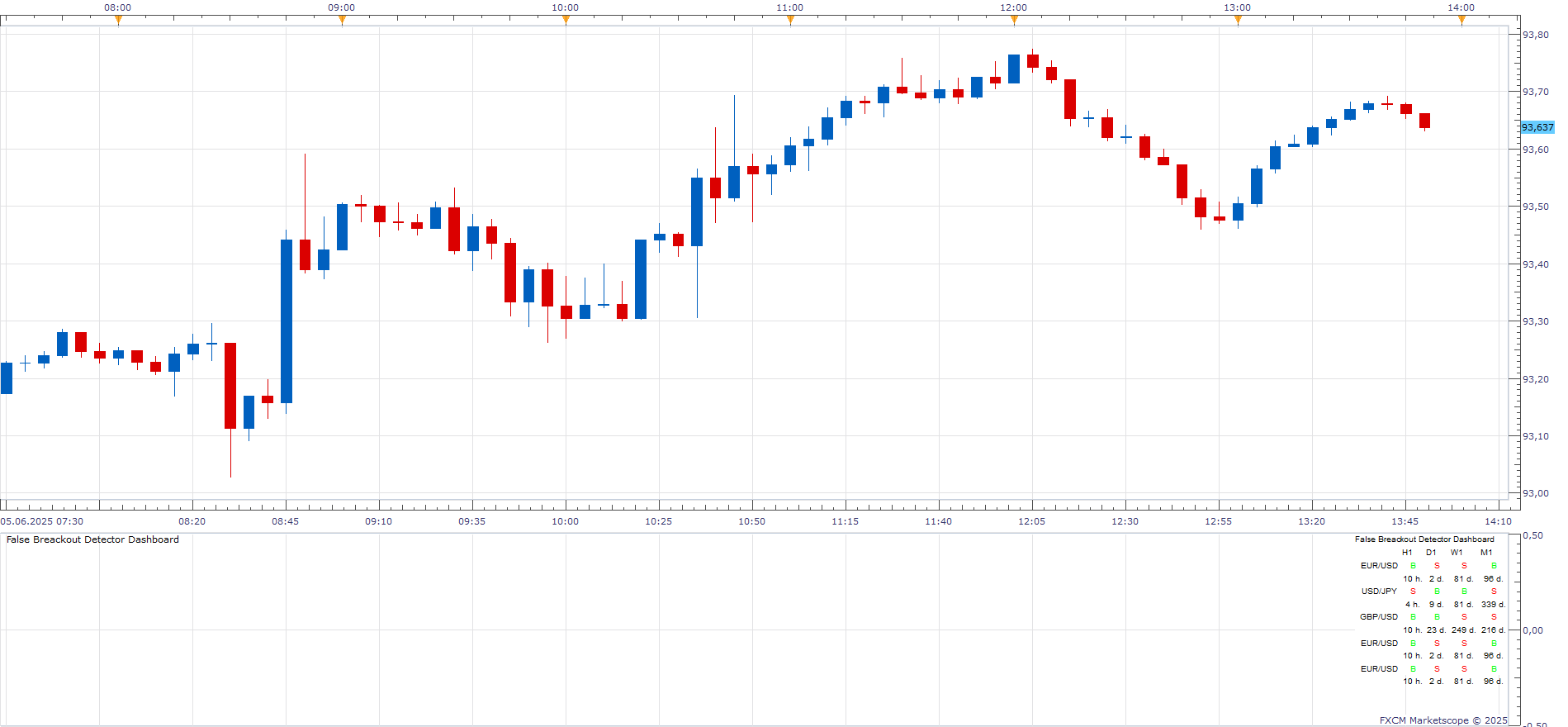1568x727 pixels.
Task: Click the 11:15 time axis label
Action: 846,521
